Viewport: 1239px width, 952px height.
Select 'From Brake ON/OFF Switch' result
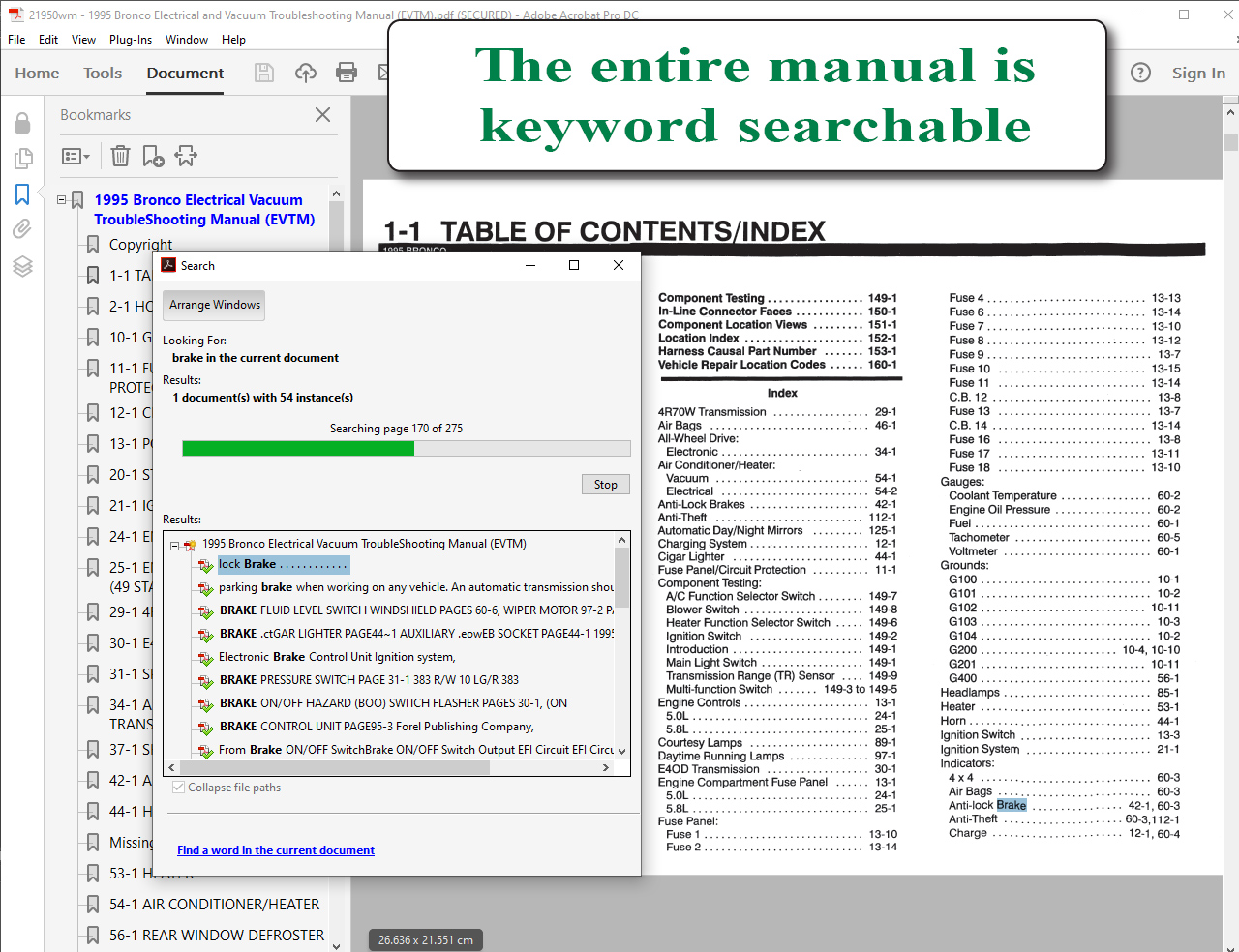[416, 750]
